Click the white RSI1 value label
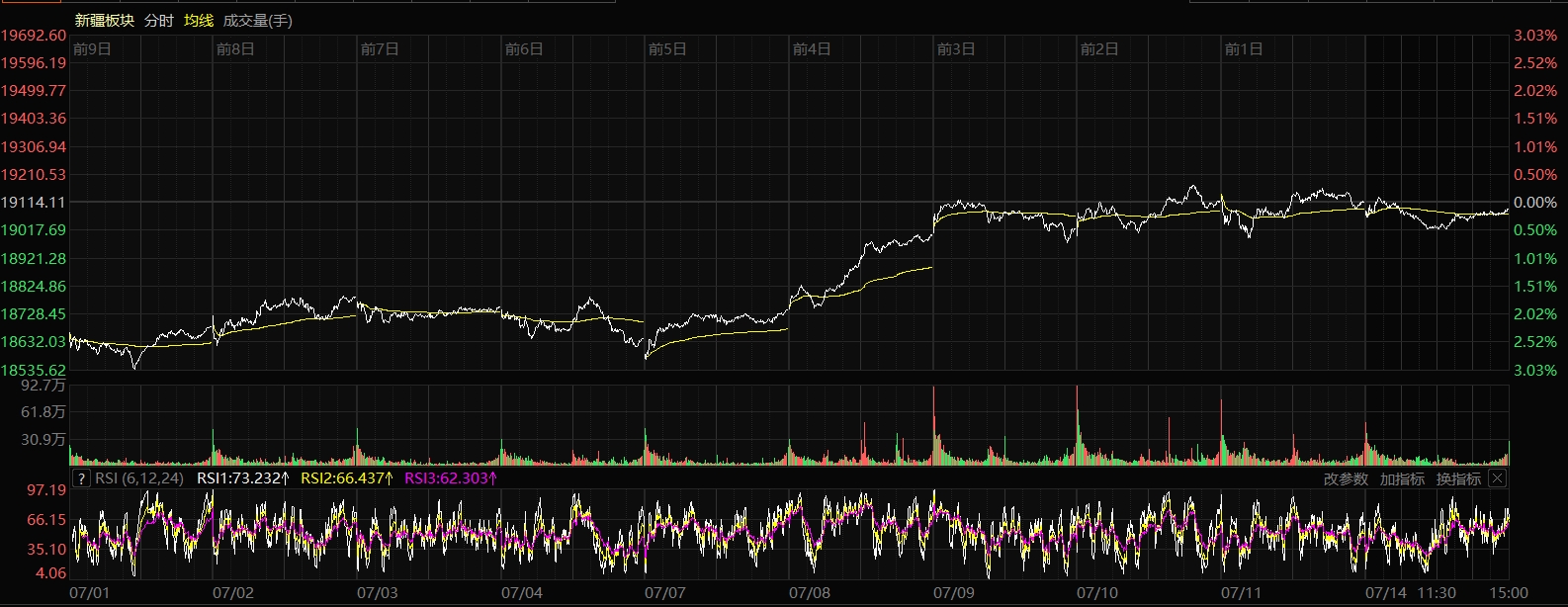The width and height of the screenshot is (1568, 607). [x=243, y=478]
